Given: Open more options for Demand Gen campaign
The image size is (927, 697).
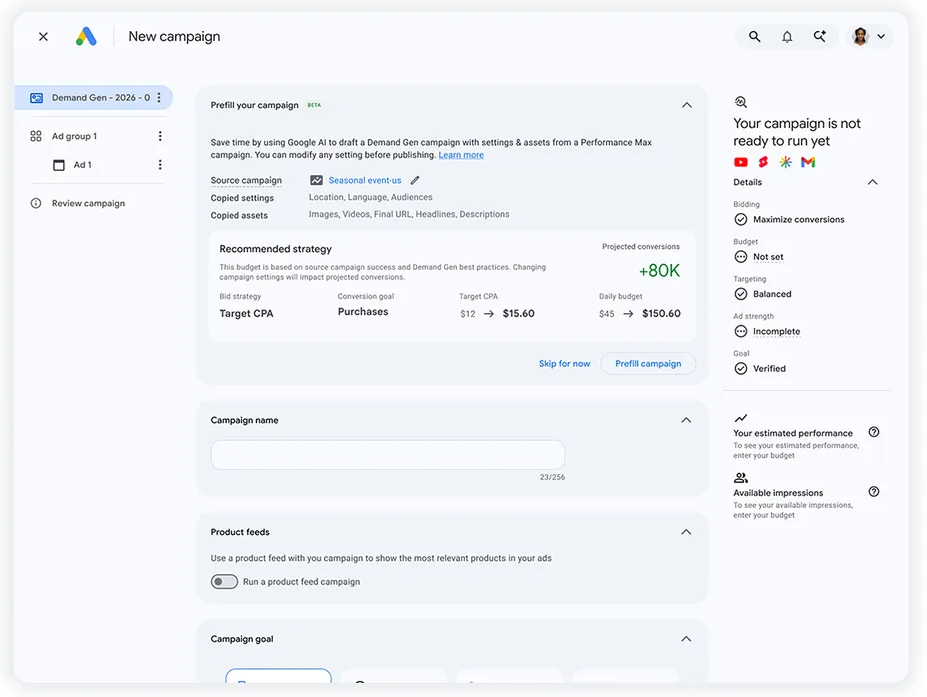Looking at the screenshot, I should (x=159, y=98).
